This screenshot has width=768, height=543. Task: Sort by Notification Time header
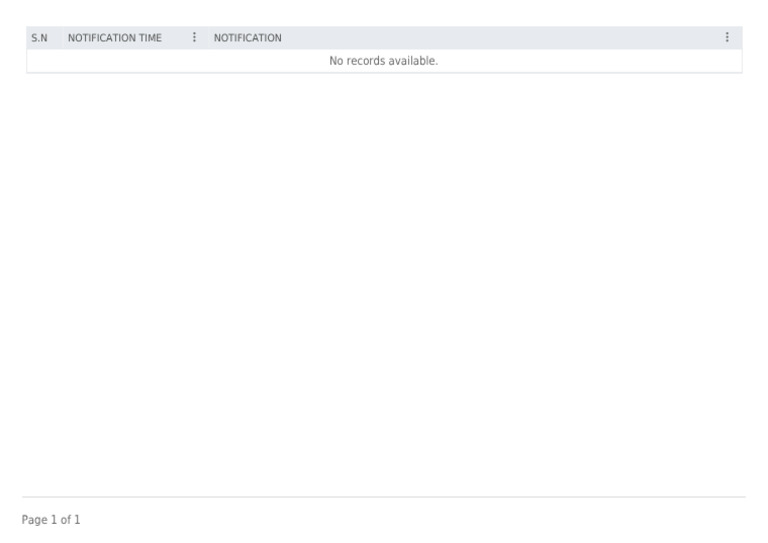coord(115,38)
